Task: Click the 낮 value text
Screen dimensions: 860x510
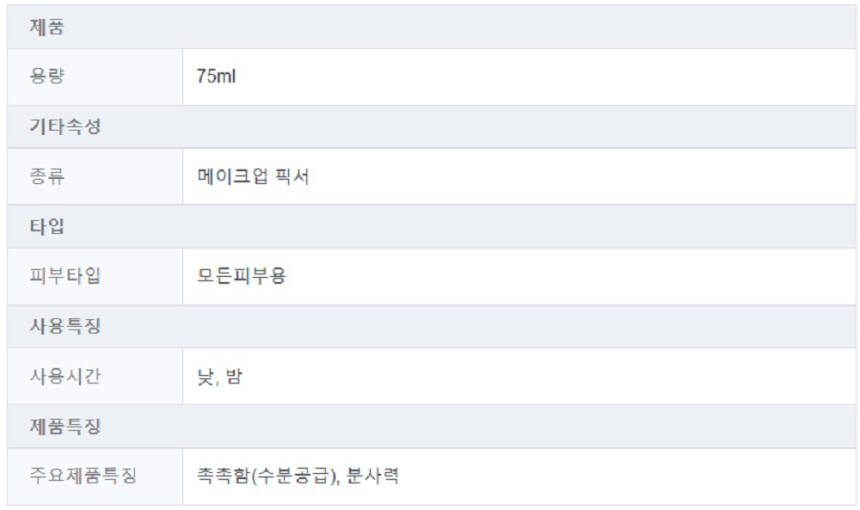Action: click(x=204, y=376)
